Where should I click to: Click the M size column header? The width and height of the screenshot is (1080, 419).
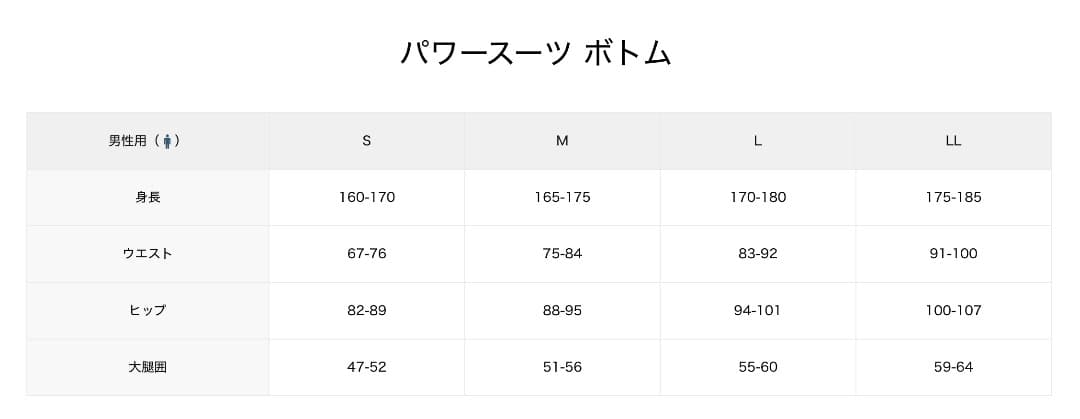click(562, 141)
